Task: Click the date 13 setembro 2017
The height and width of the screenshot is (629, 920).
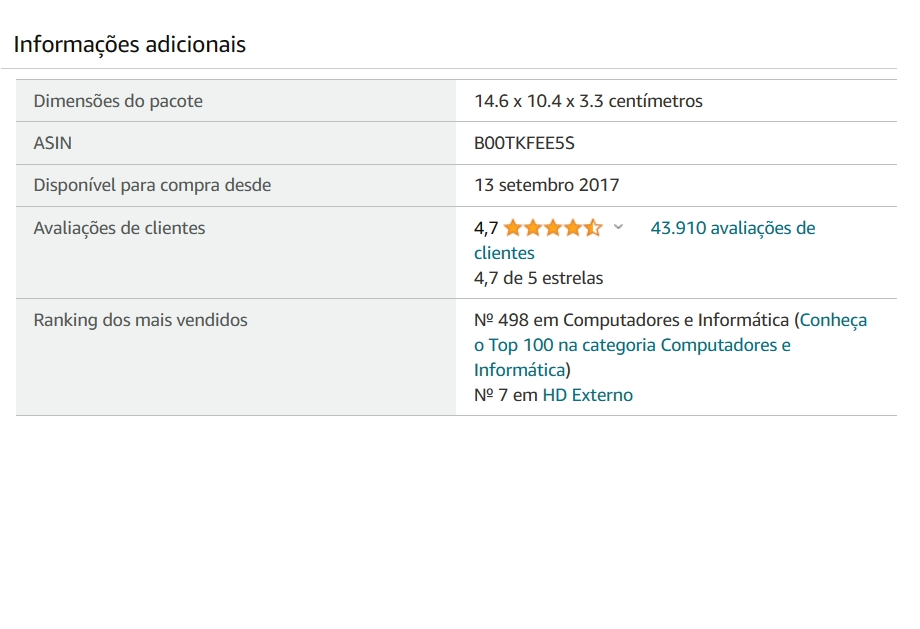Action: click(x=546, y=185)
